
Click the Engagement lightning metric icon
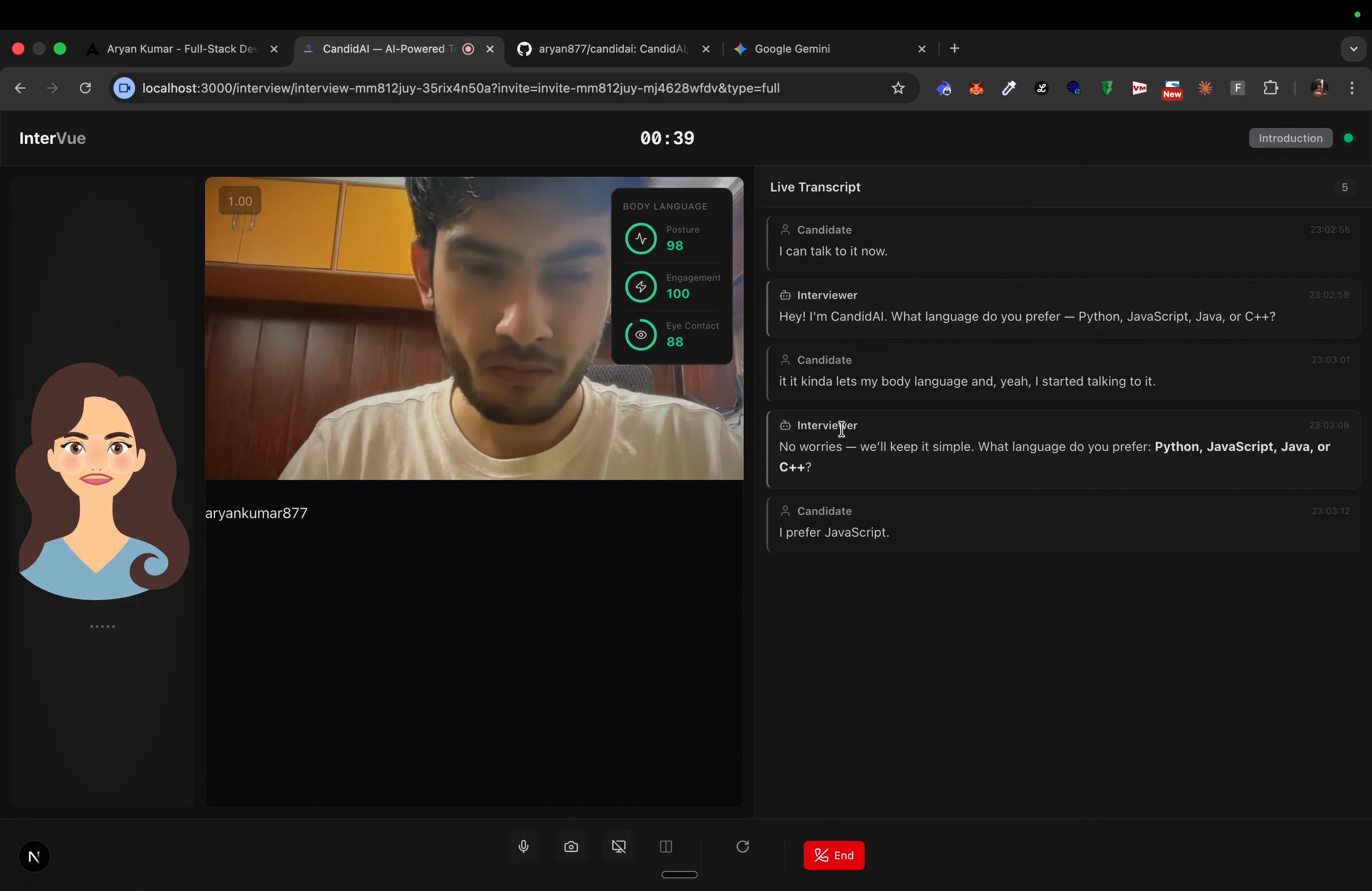641,286
